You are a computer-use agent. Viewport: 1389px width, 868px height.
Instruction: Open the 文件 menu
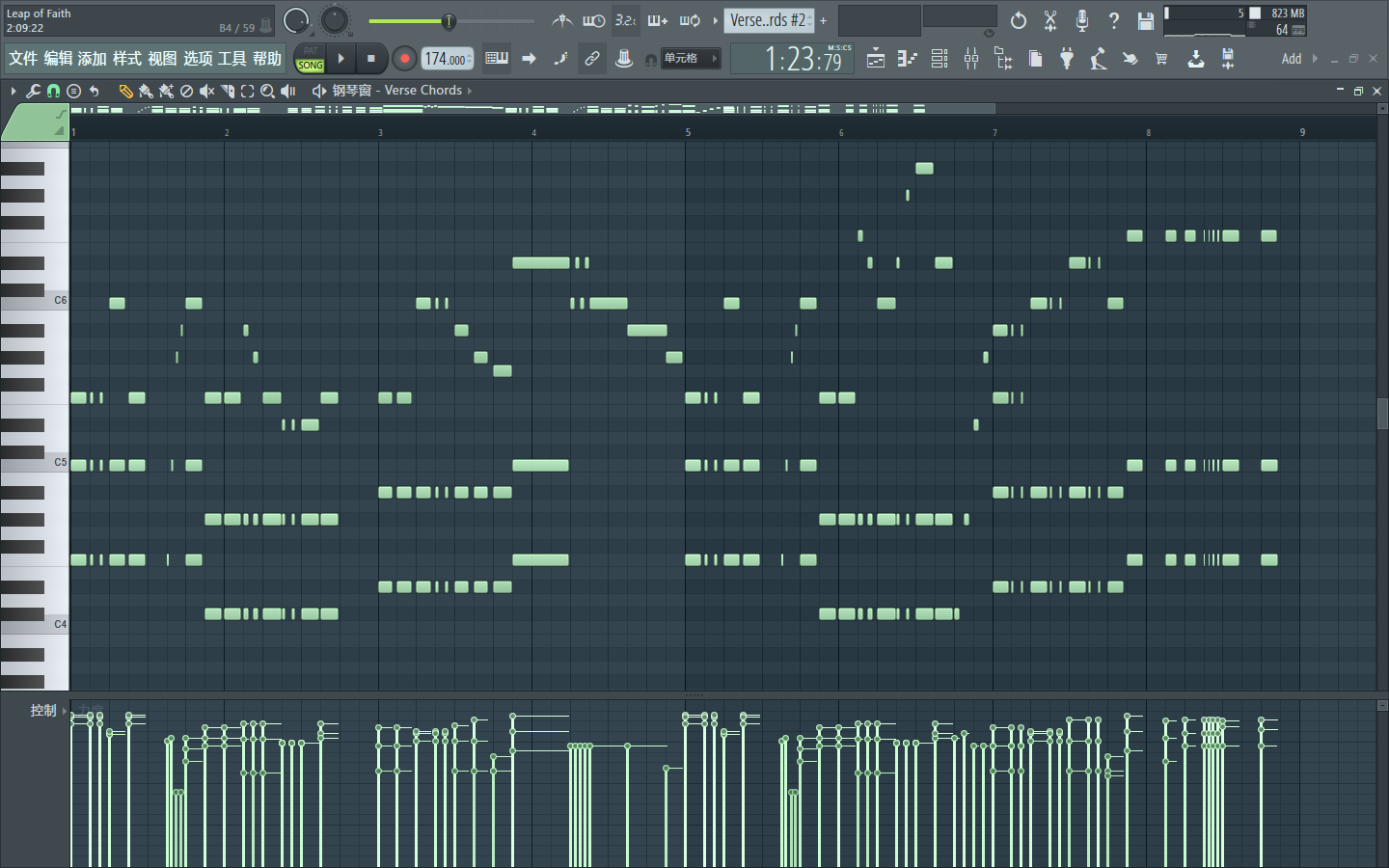tap(23, 59)
